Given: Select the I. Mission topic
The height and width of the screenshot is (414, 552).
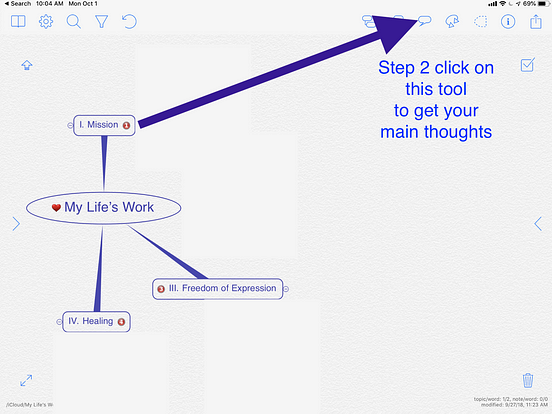Looking at the screenshot, I should 104,125.
